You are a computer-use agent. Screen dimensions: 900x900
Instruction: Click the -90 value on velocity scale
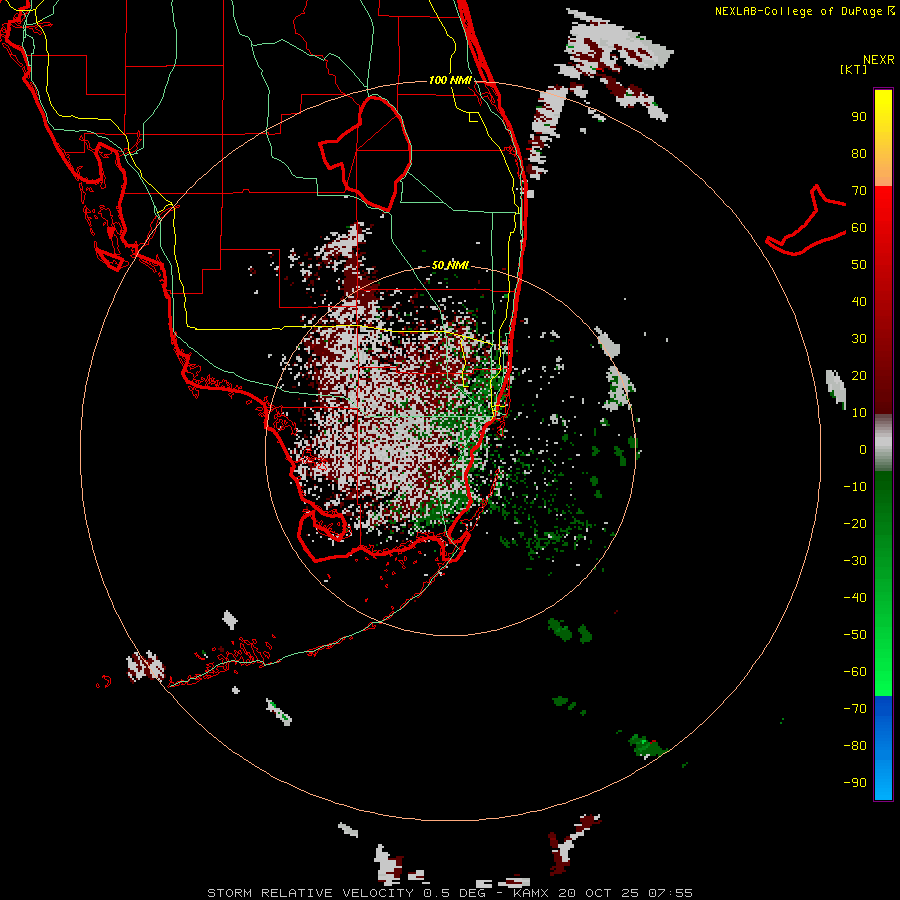coord(855,783)
